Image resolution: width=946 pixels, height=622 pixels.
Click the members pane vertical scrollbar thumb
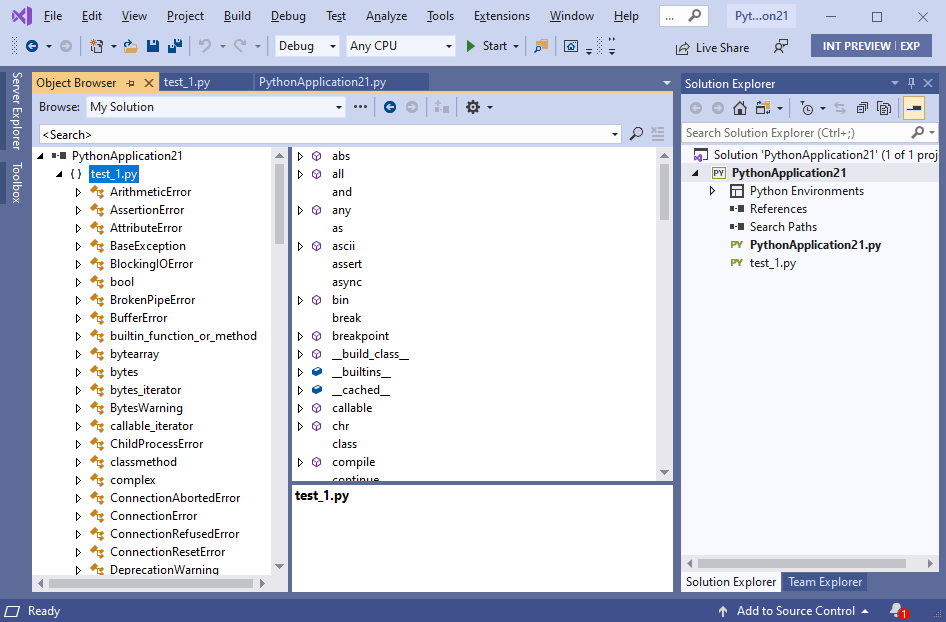664,192
